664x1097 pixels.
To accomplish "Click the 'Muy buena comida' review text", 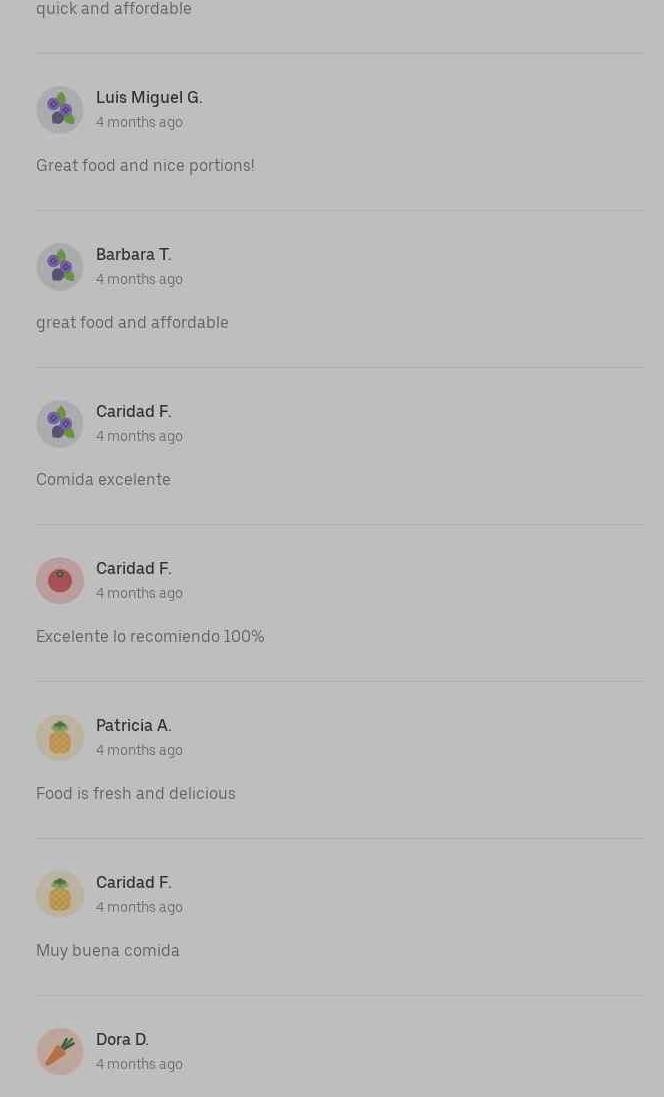I will click(108, 951).
